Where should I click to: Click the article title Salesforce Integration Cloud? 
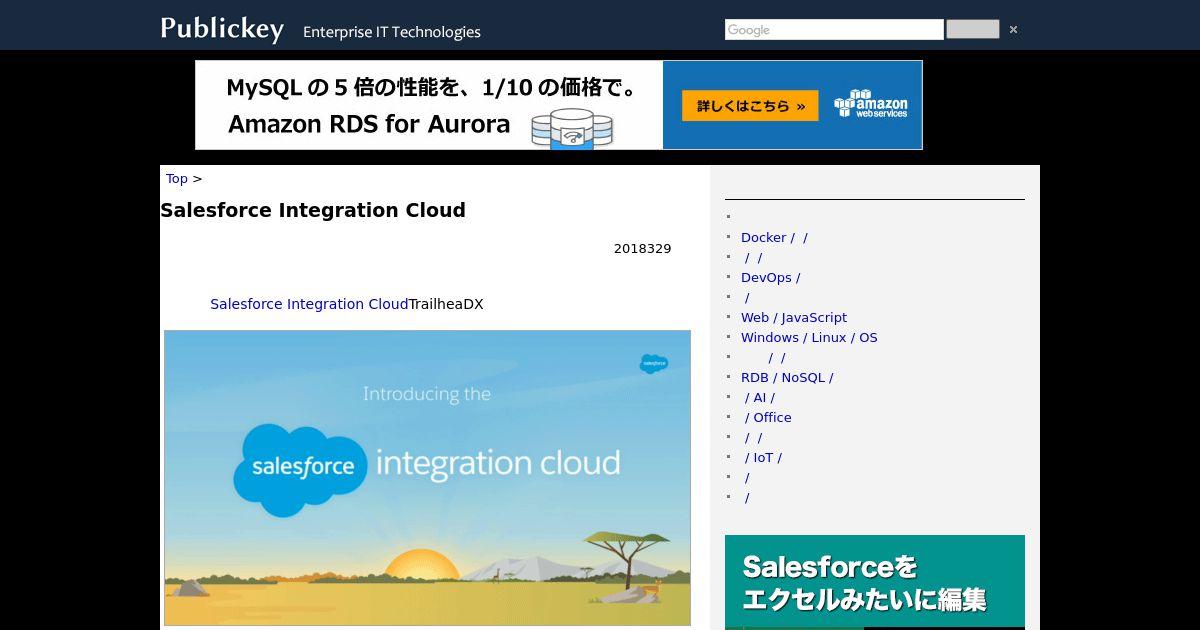pyautogui.click(x=313, y=210)
